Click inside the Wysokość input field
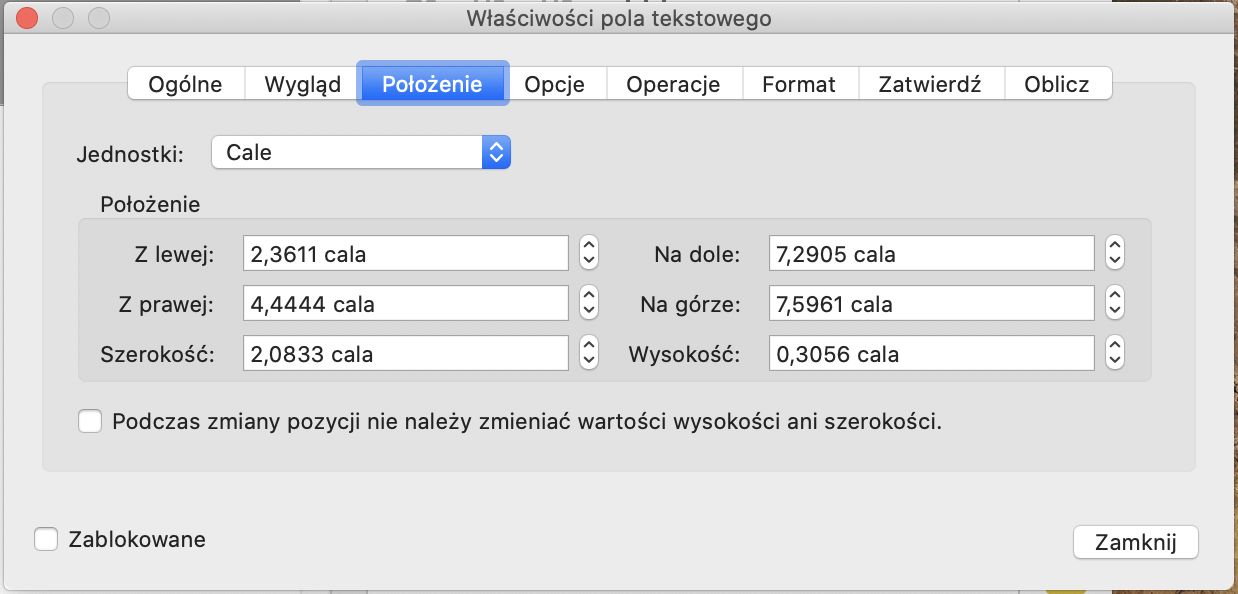The height and width of the screenshot is (594, 1238). pos(930,352)
